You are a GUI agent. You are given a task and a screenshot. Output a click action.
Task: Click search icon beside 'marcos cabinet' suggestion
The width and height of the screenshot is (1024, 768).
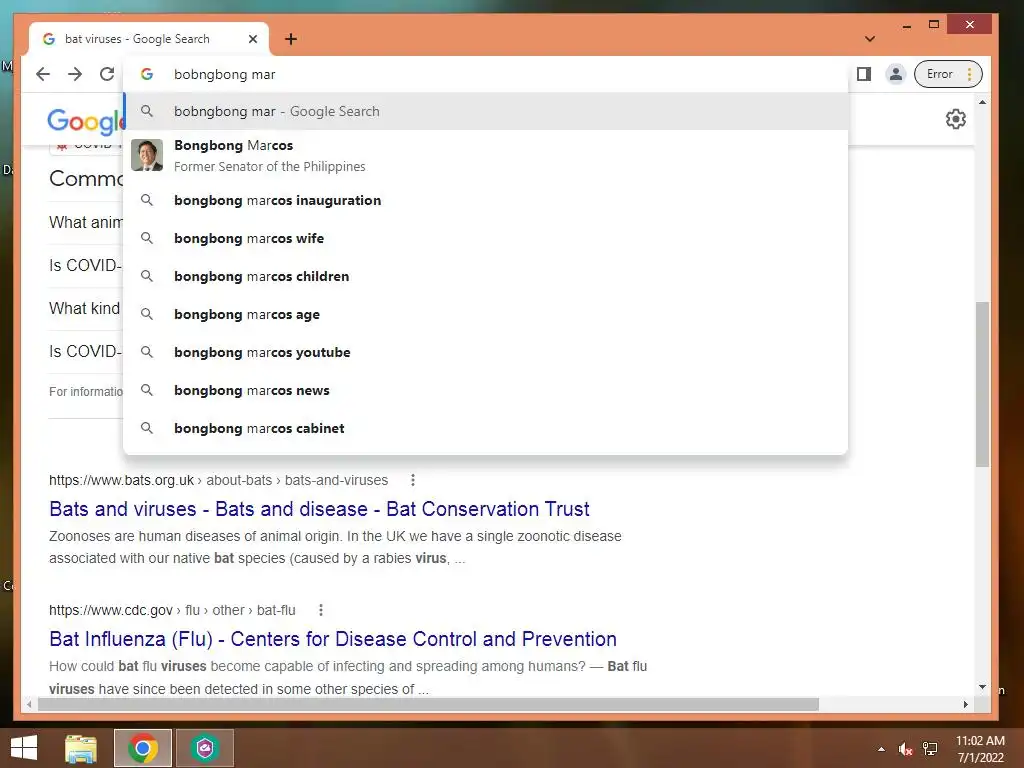pyautogui.click(x=147, y=428)
